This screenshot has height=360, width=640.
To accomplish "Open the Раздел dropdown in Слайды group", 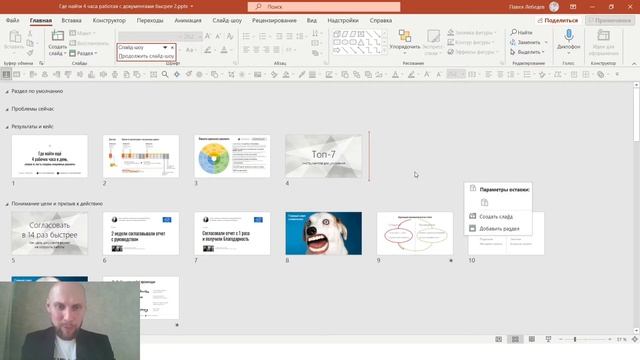I will pos(83,53).
